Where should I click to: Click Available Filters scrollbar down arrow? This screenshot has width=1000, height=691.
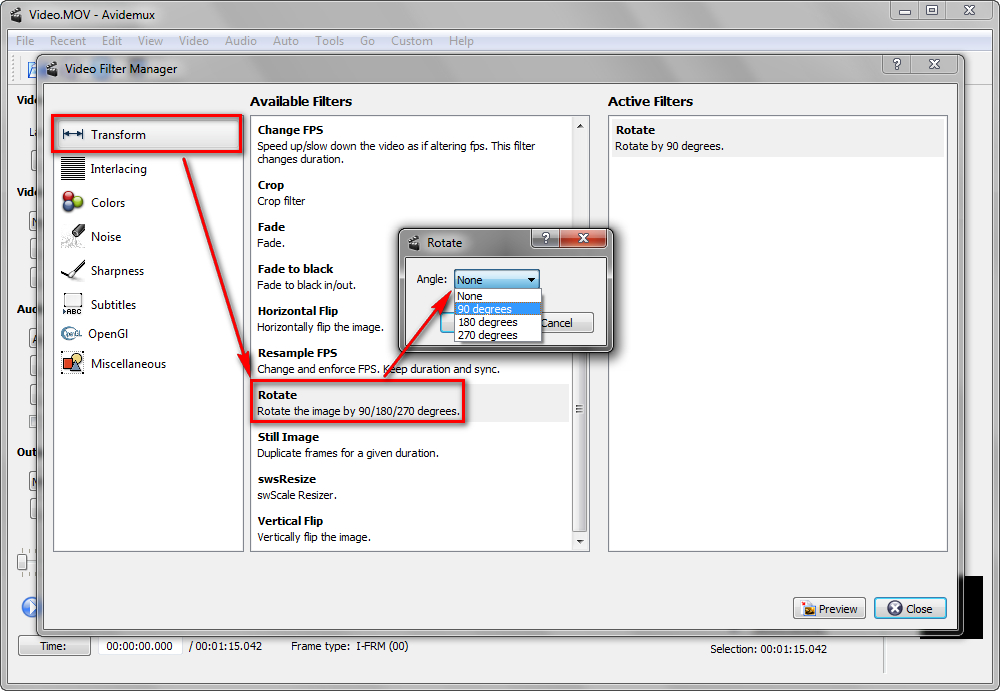tap(579, 541)
